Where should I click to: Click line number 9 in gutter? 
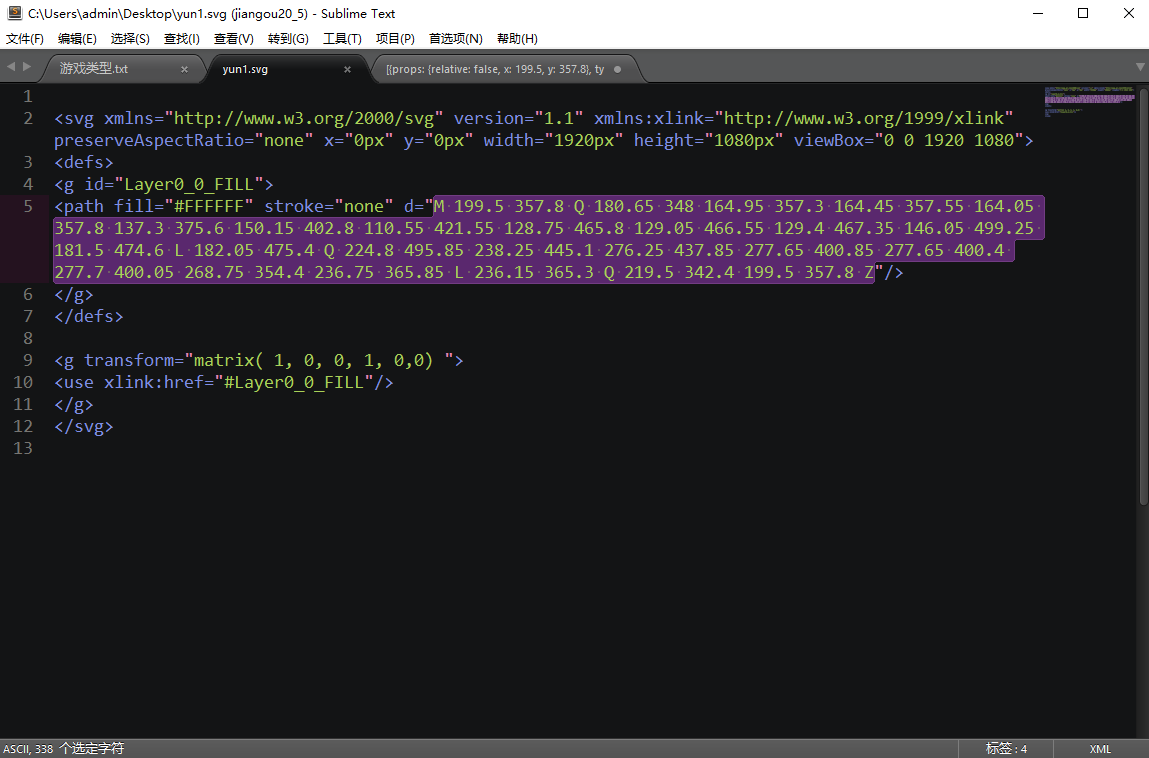pyautogui.click(x=28, y=360)
